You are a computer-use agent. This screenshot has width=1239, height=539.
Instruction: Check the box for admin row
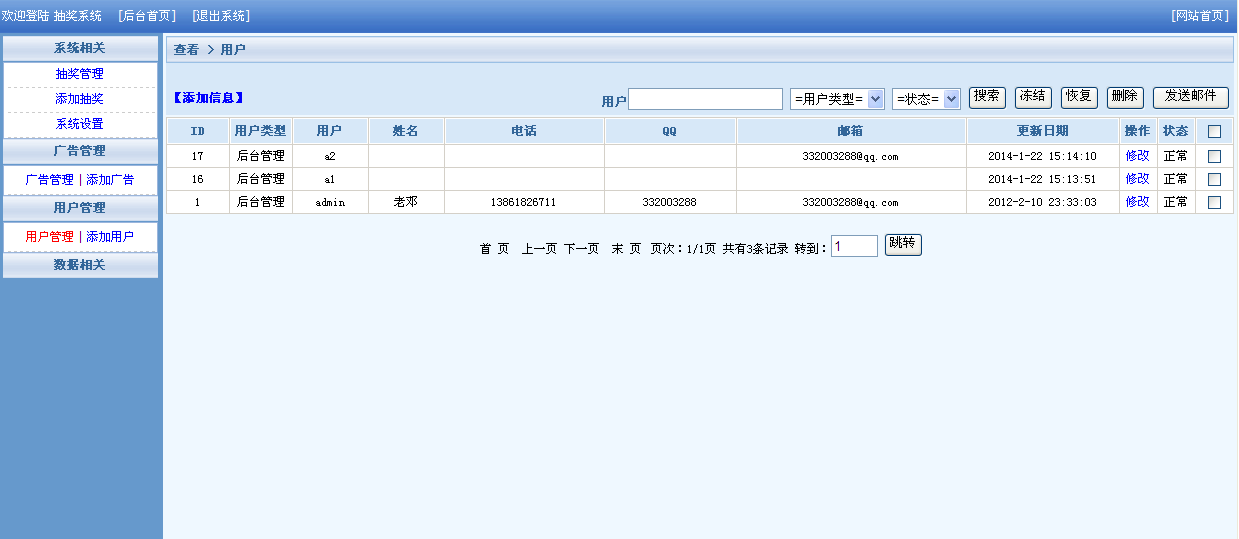coord(1214,202)
